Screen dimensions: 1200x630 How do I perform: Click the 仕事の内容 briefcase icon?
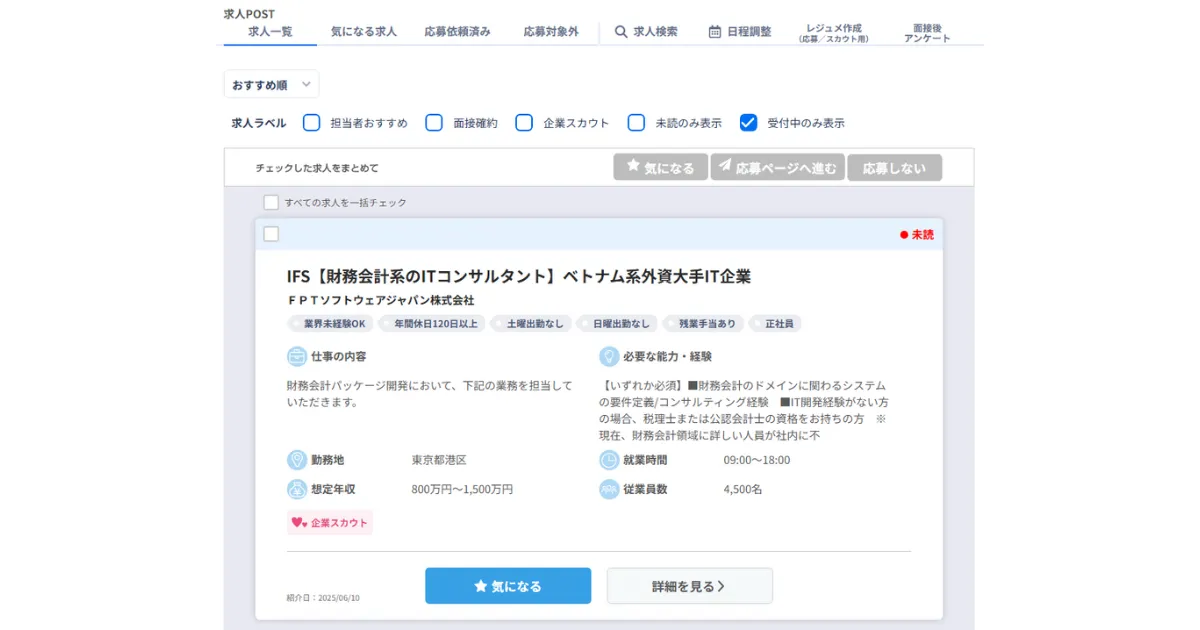pos(297,356)
